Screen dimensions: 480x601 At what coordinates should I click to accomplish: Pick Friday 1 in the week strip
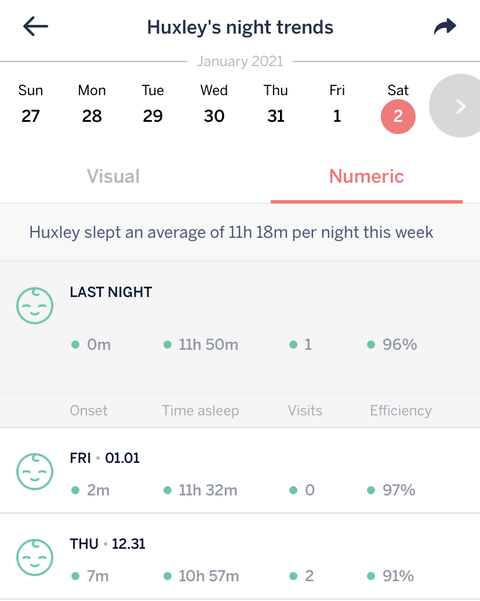pos(337,104)
